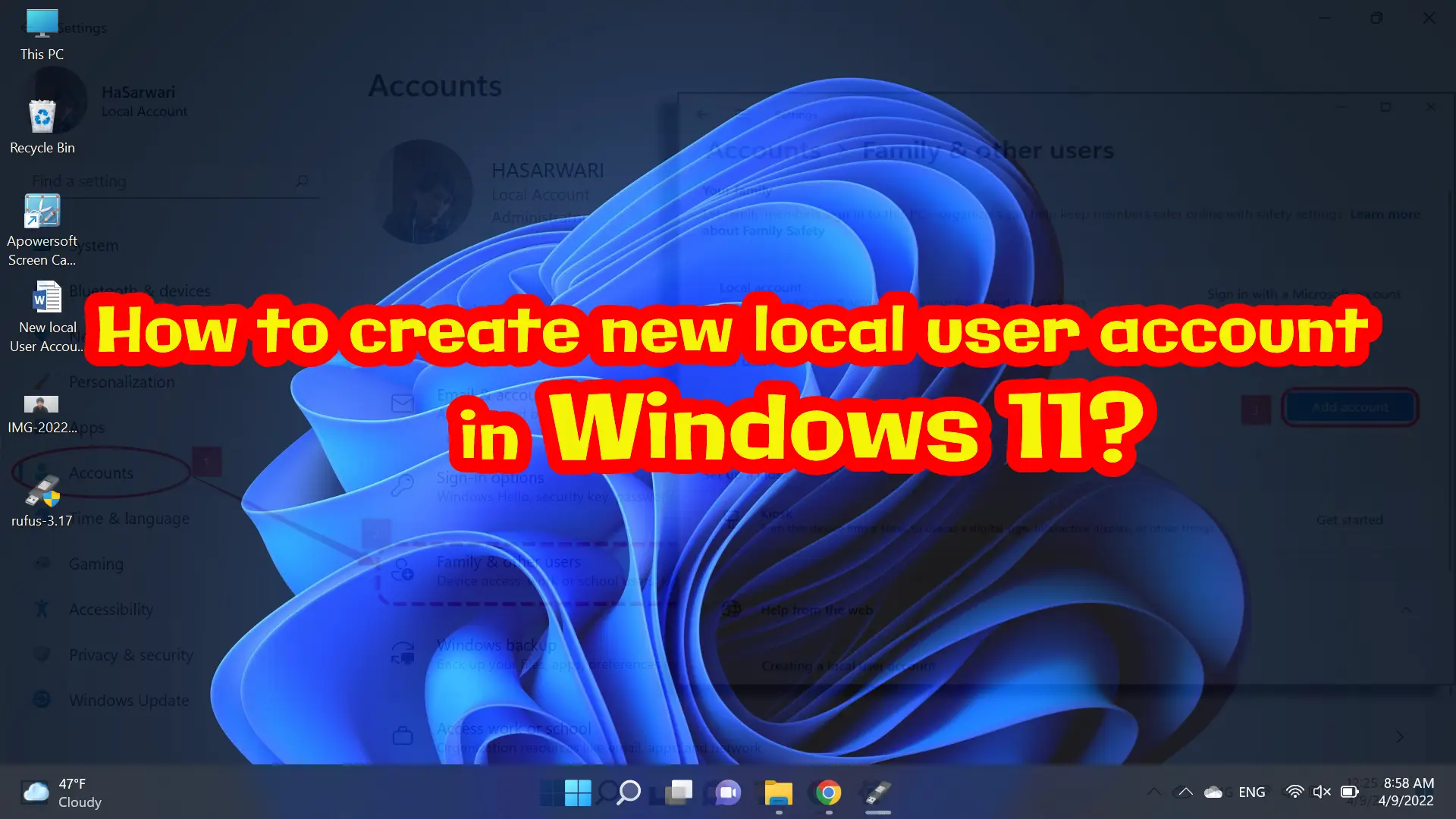
Task: Open the battery status tray icon
Action: [1349, 792]
